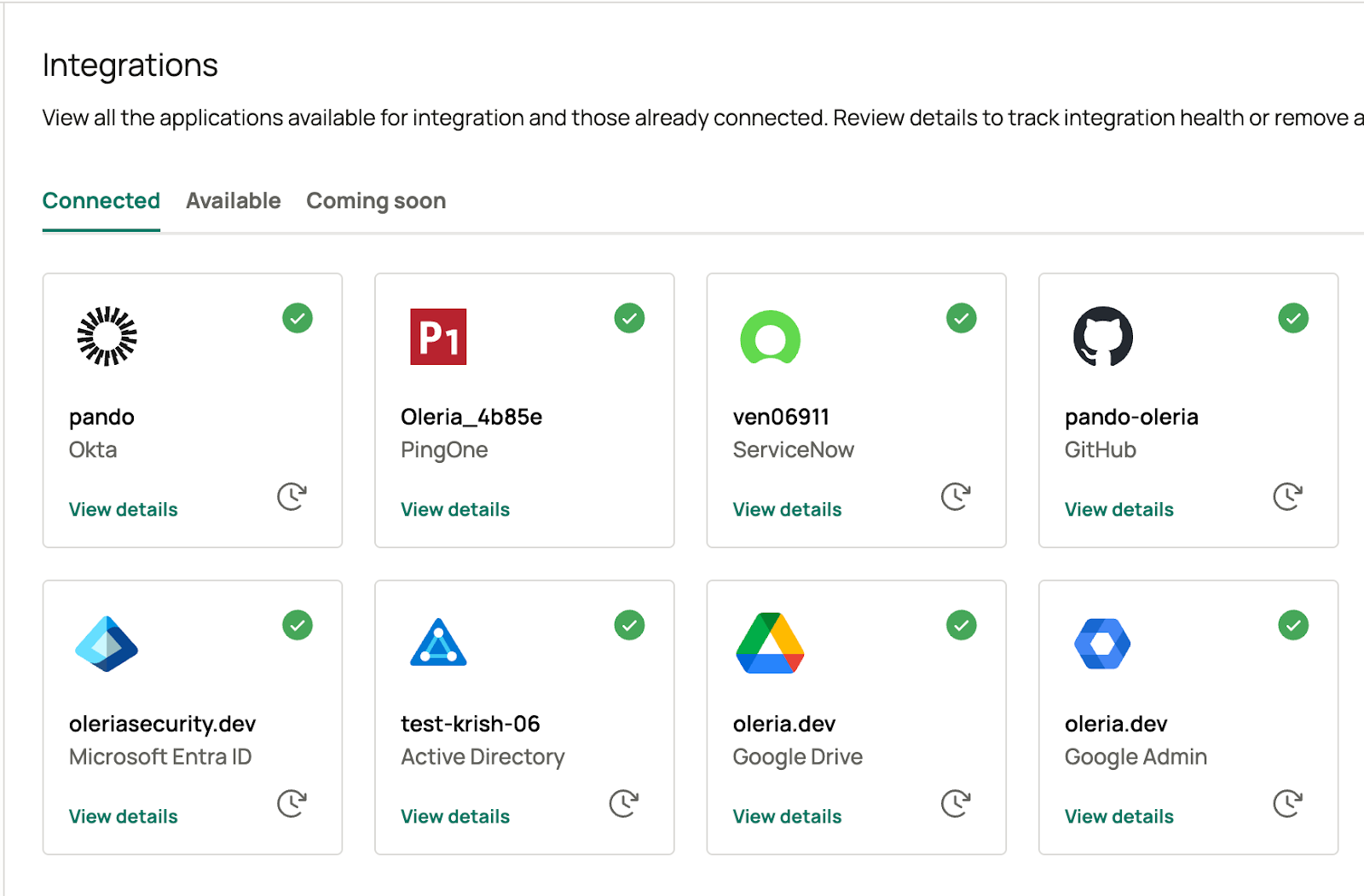The image size is (1364, 896).
Task: Open sync history clock icon on Active Directory card
Action: coord(624,803)
